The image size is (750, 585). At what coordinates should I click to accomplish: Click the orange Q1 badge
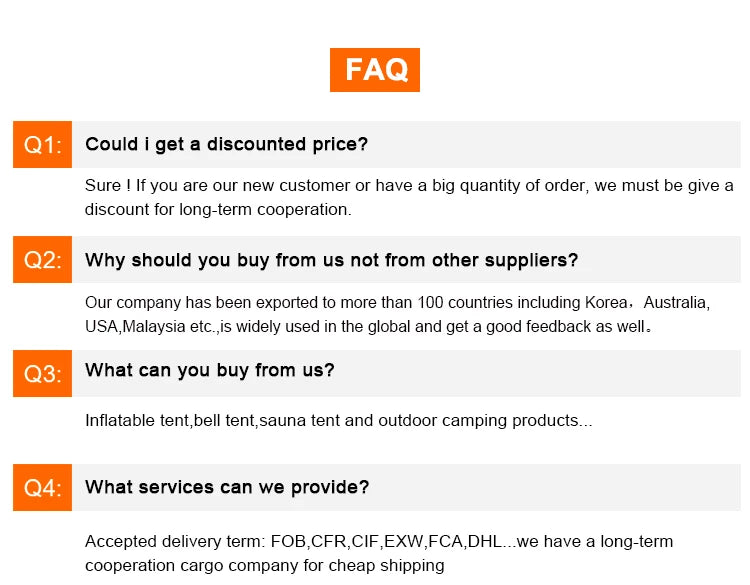[x=42, y=145]
